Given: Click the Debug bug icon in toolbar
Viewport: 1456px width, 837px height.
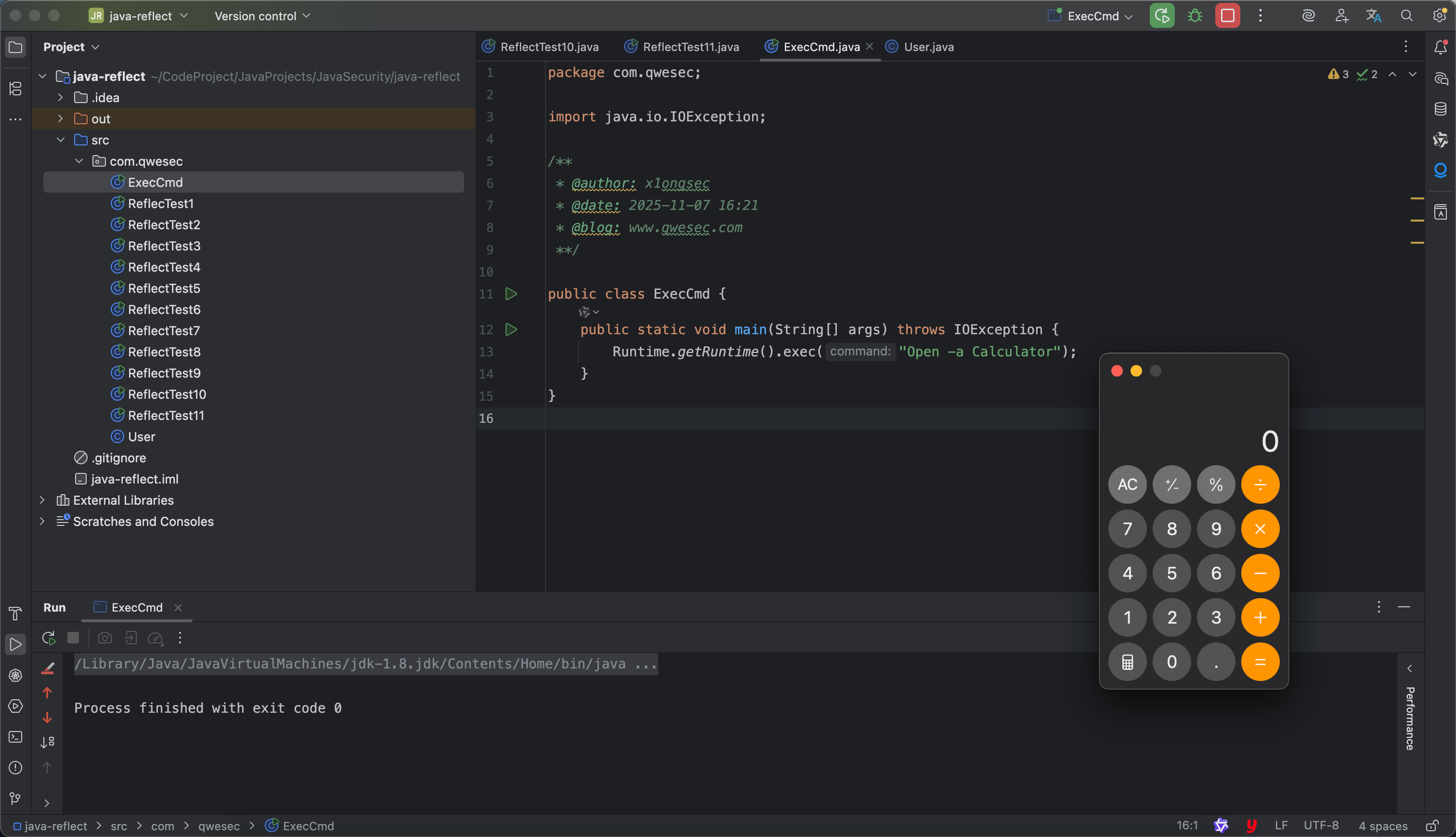Looking at the screenshot, I should [1195, 16].
